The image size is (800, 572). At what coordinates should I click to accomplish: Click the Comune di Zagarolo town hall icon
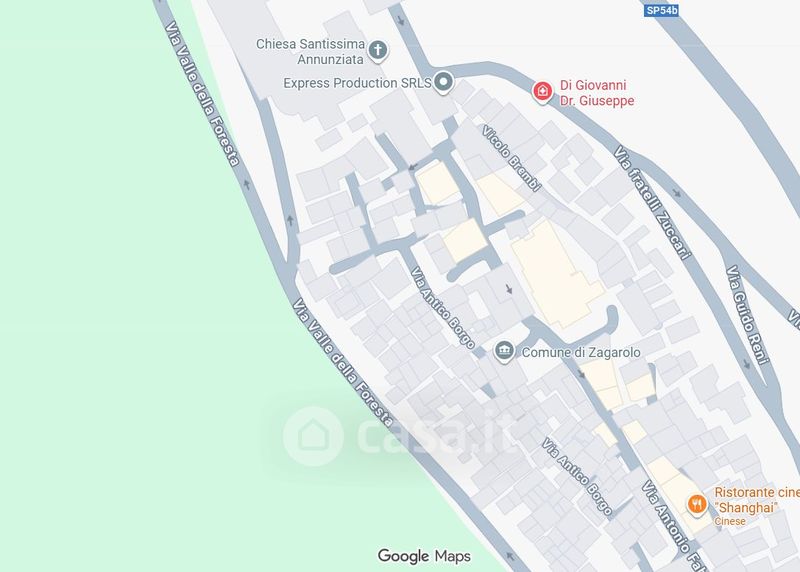pyautogui.click(x=505, y=351)
